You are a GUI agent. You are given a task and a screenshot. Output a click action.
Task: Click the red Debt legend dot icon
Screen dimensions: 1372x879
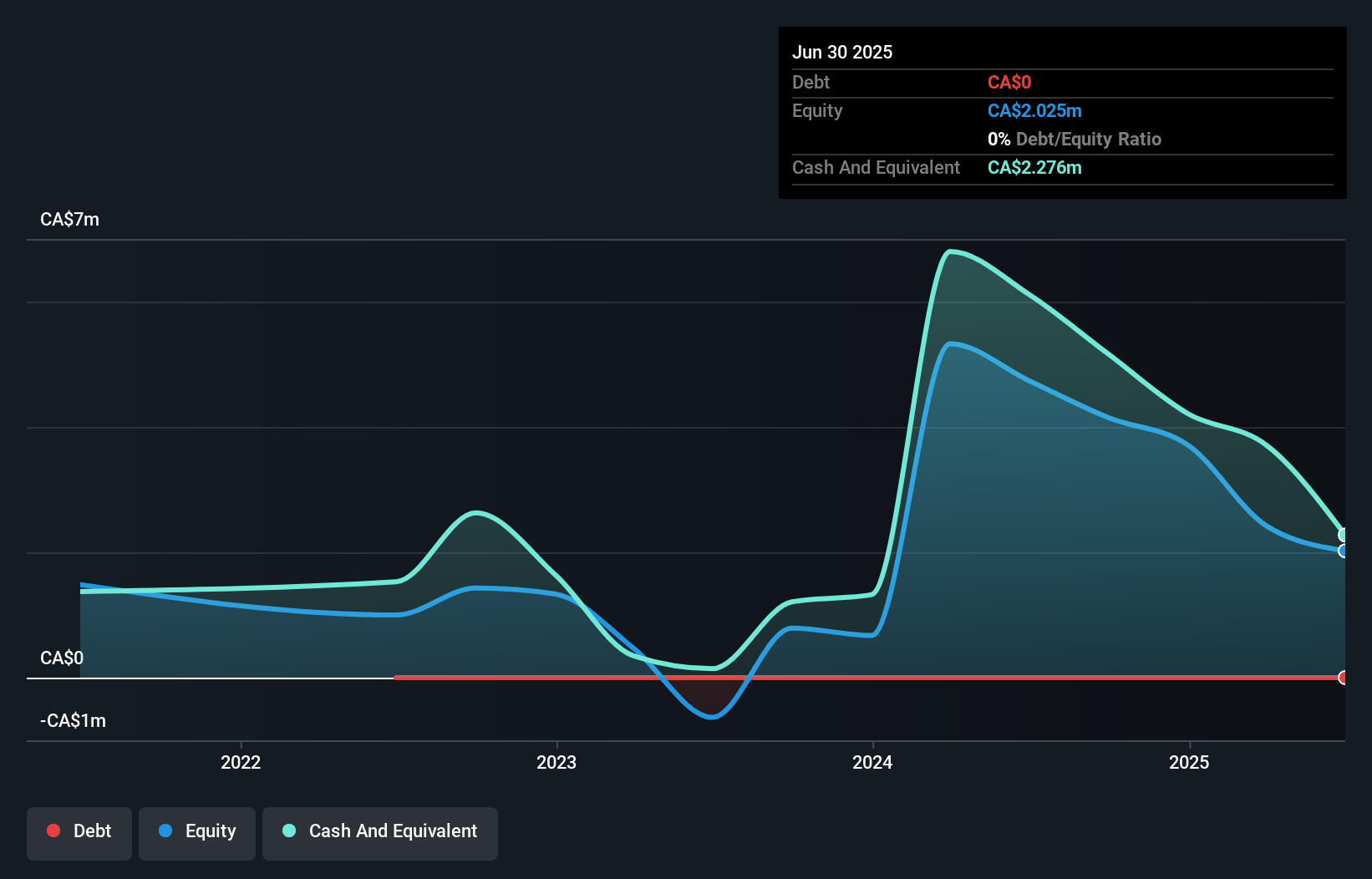point(53,831)
